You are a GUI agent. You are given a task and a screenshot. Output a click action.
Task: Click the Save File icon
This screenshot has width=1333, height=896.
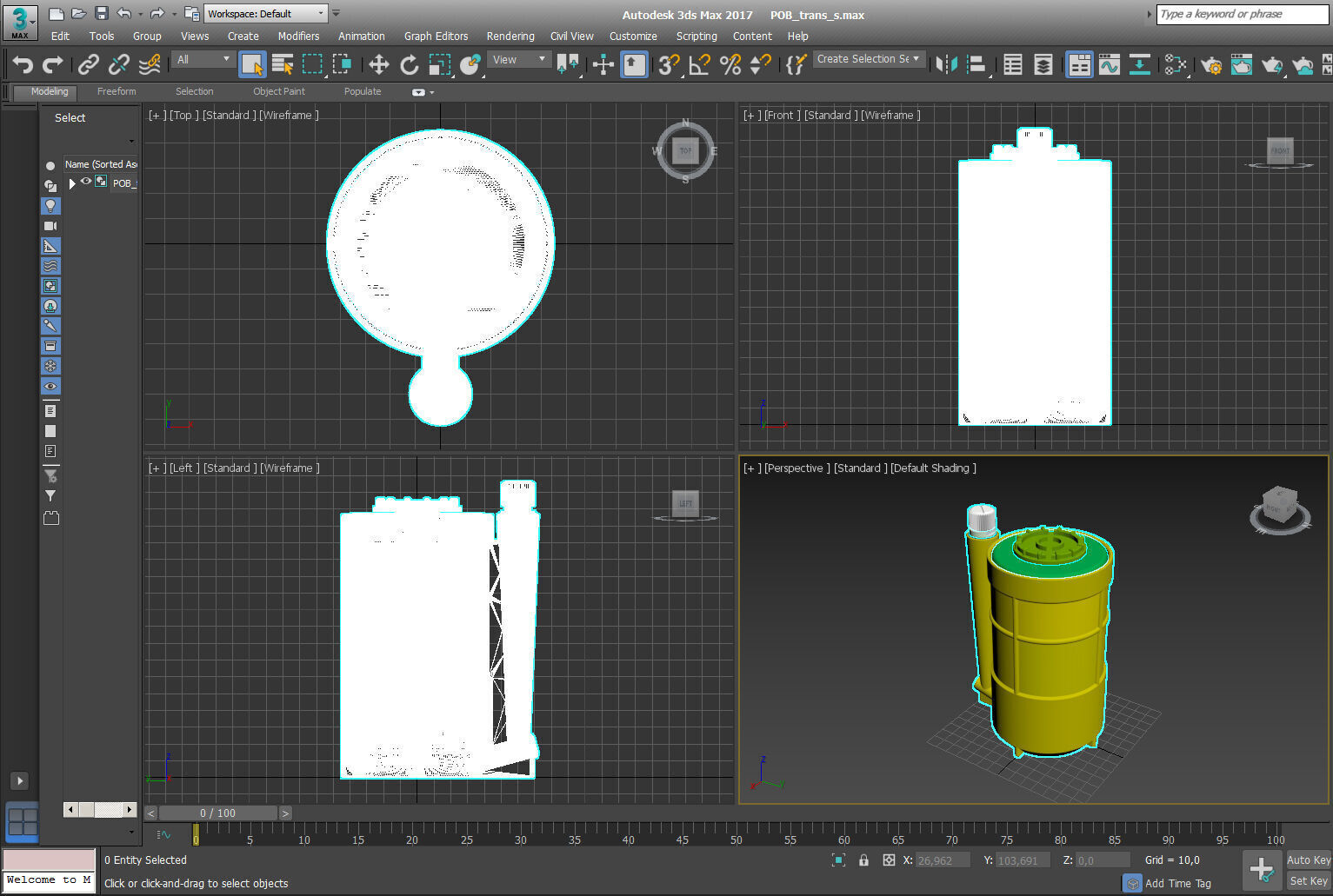point(102,13)
